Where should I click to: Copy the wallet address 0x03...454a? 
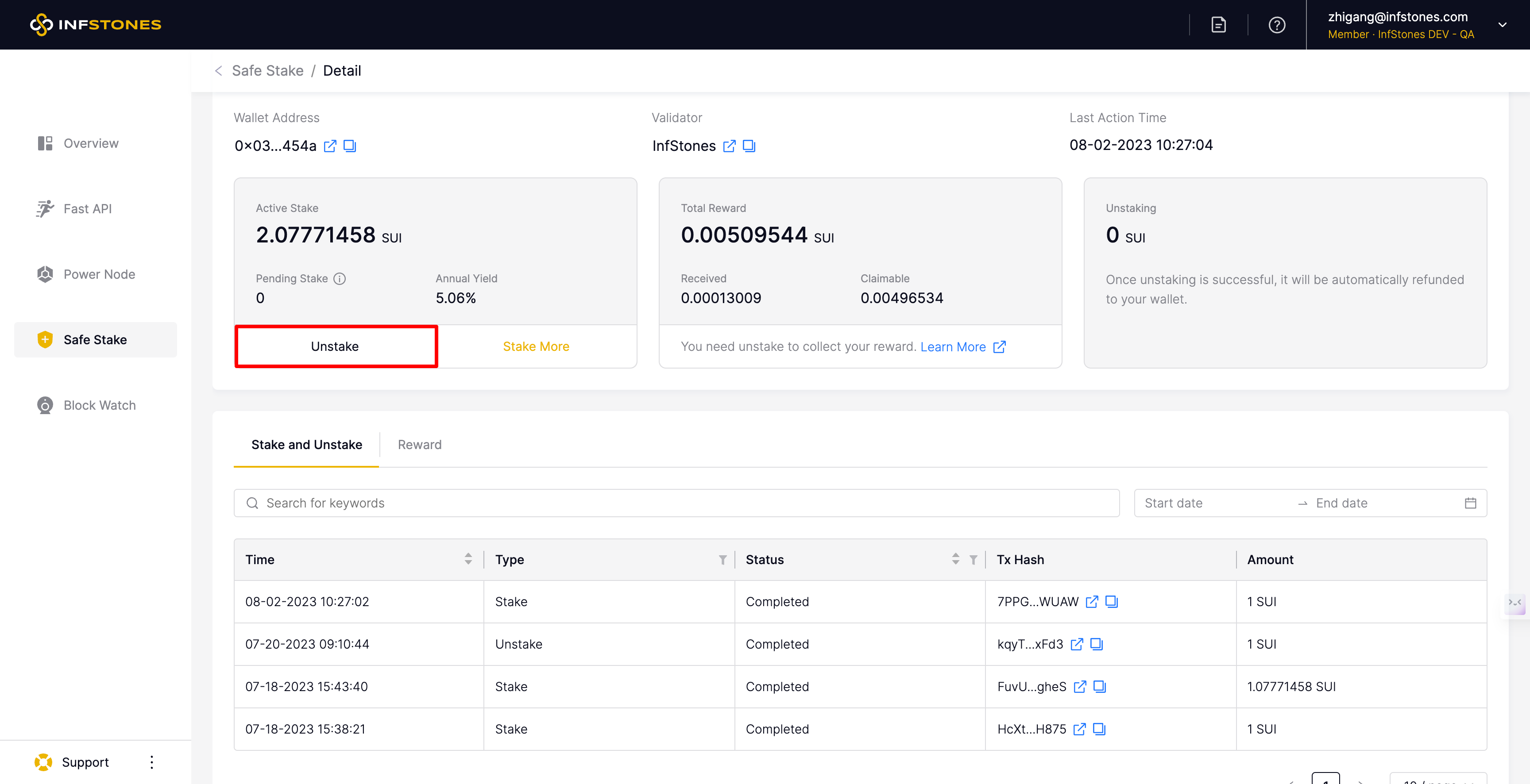click(350, 146)
